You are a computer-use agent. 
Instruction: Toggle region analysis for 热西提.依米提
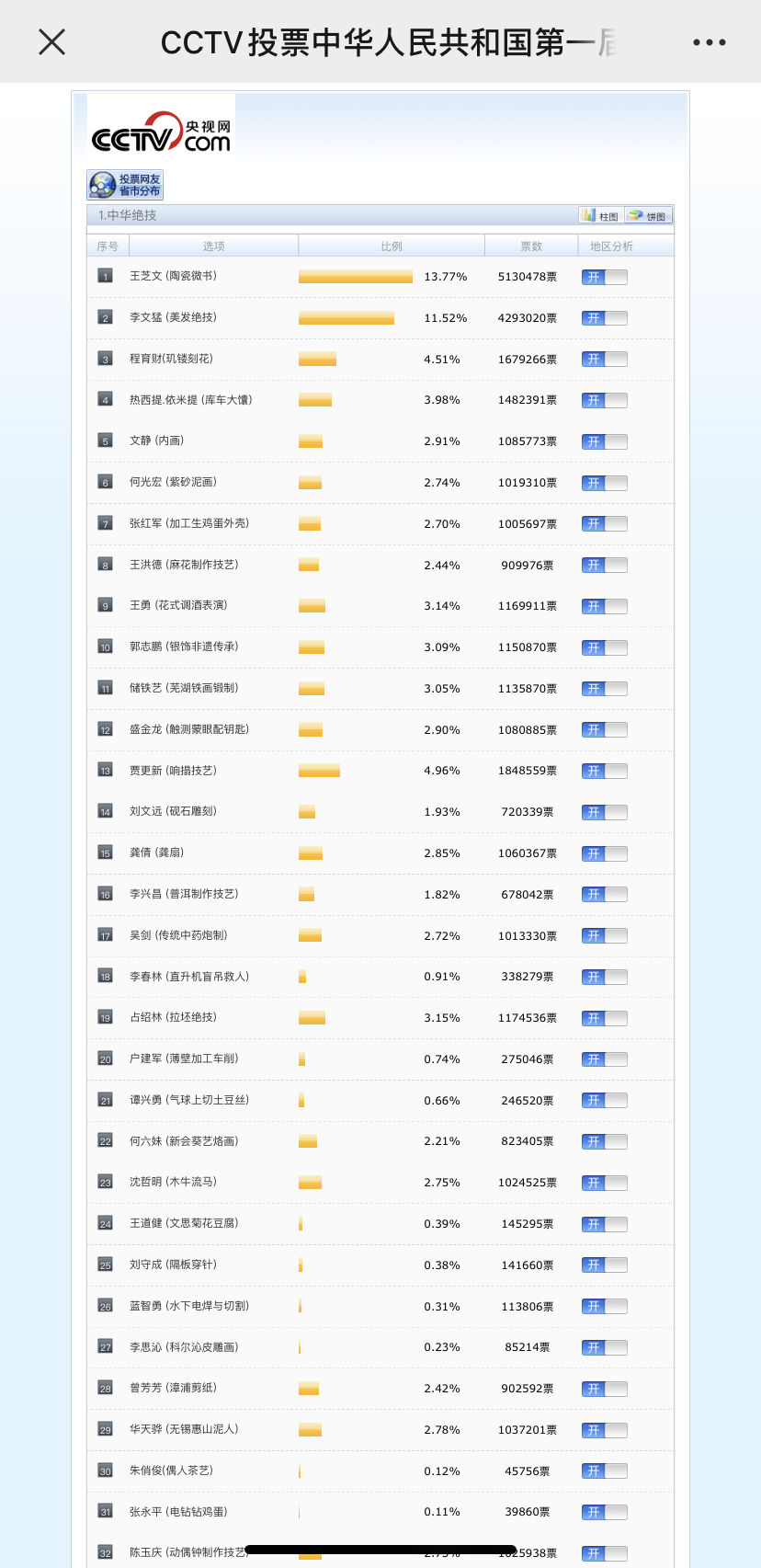tap(605, 400)
